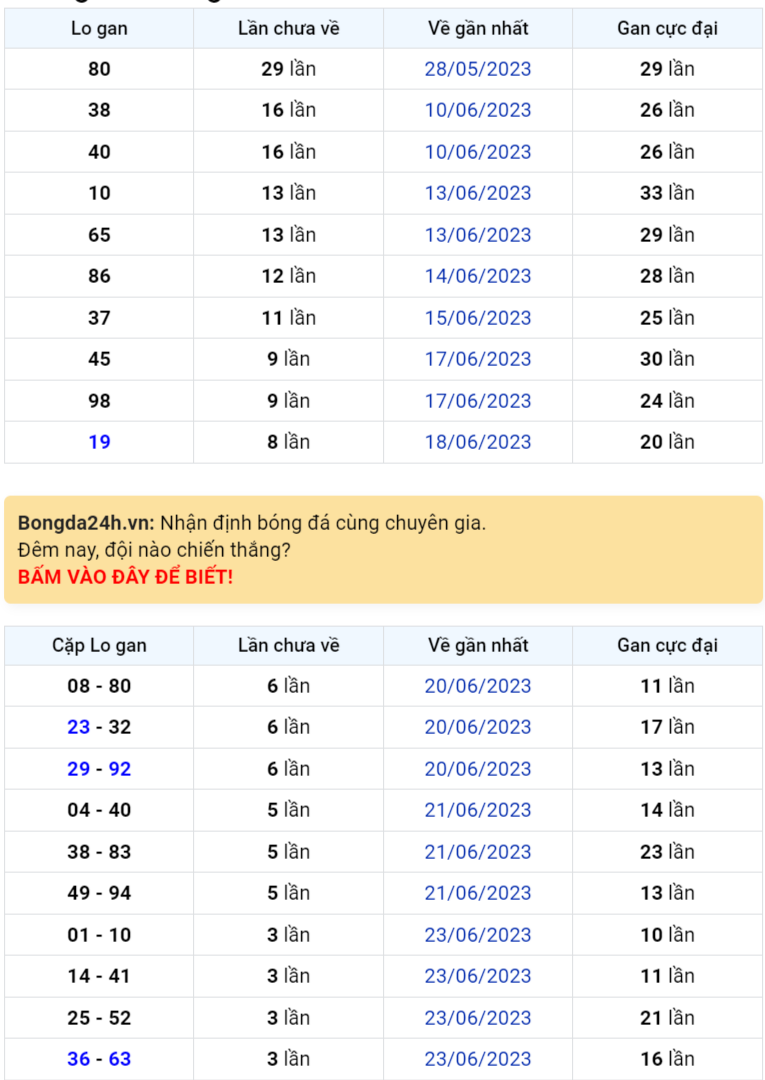The width and height of the screenshot is (765, 1080).
Task: Click the 13/06/2023 date in row 10
Action: [x=478, y=193]
